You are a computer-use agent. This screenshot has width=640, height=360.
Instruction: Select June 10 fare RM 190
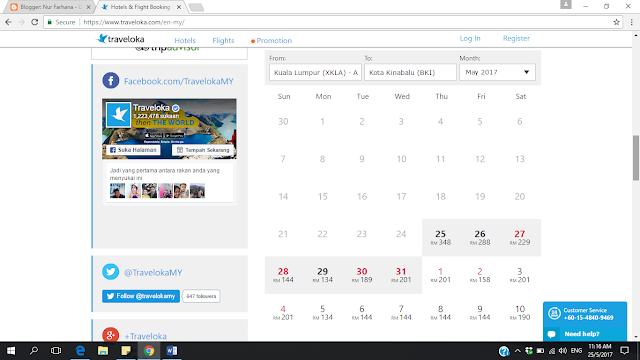520,313
